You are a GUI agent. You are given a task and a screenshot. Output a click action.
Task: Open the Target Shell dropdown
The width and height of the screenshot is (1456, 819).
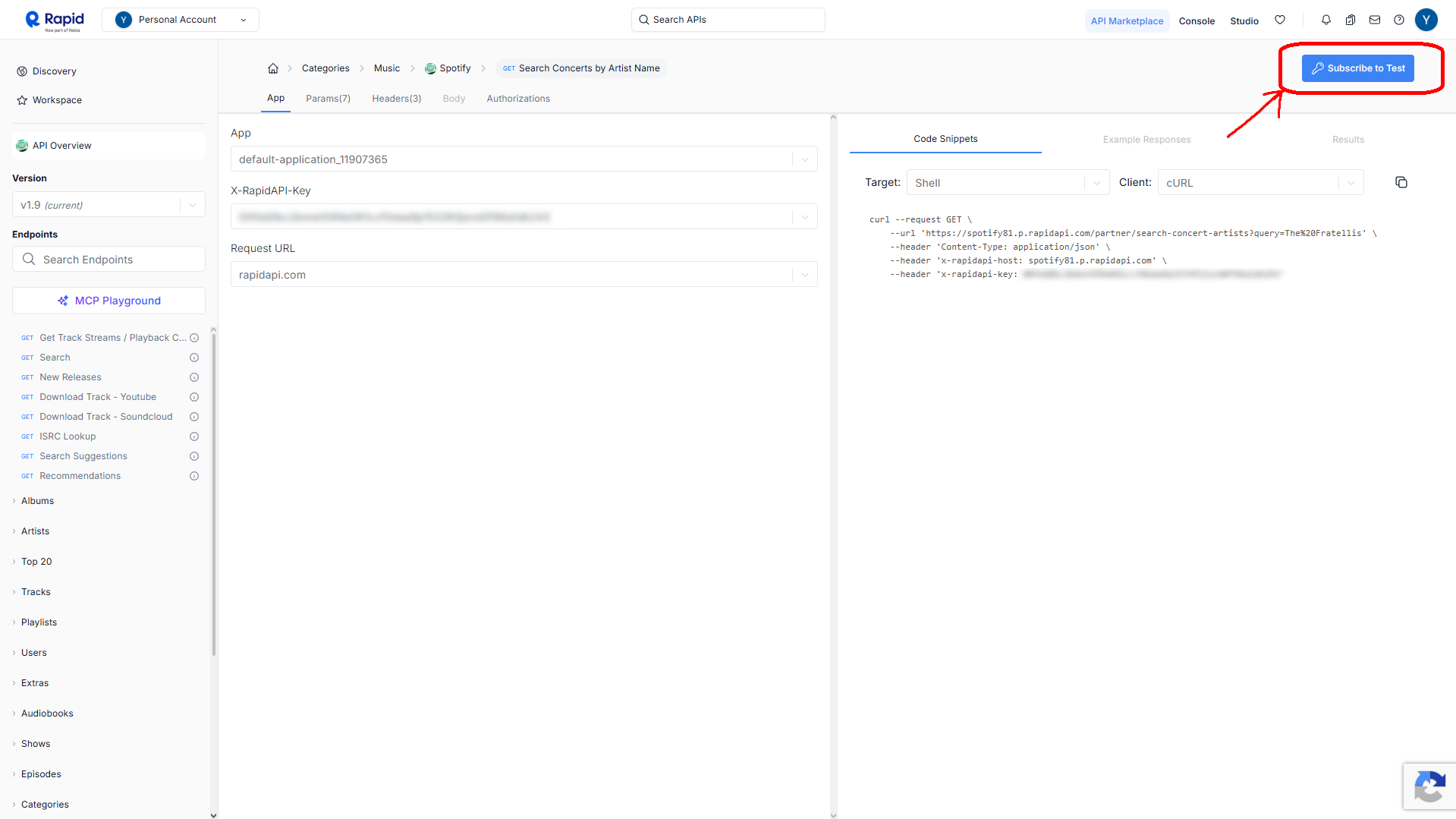click(x=1008, y=183)
